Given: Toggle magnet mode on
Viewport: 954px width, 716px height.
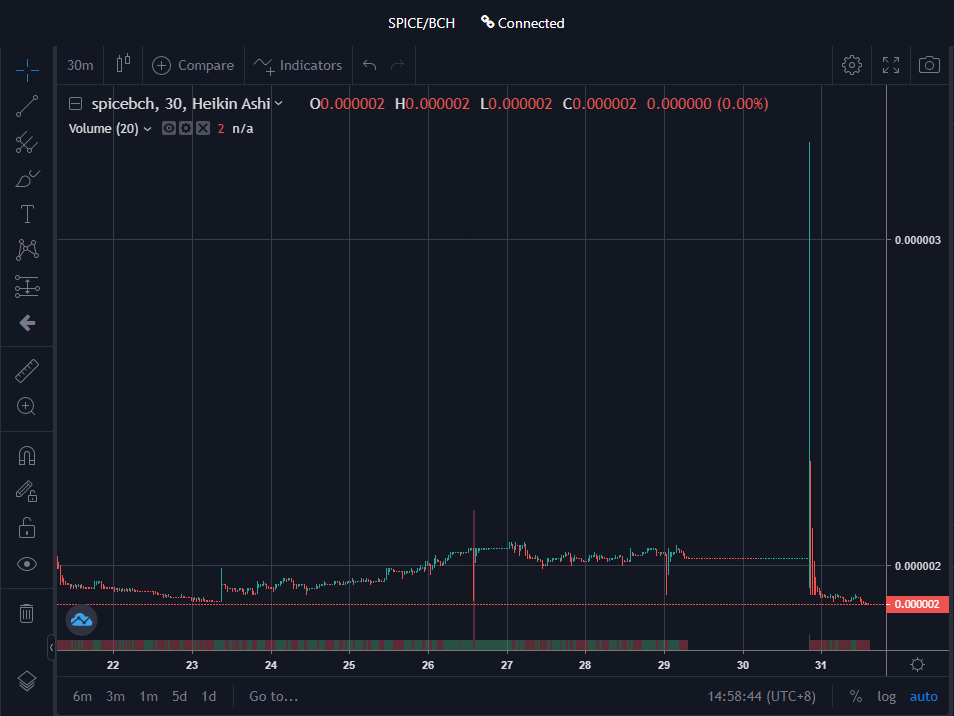Looking at the screenshot, I should pyautogui.click(x=27, y=456).
